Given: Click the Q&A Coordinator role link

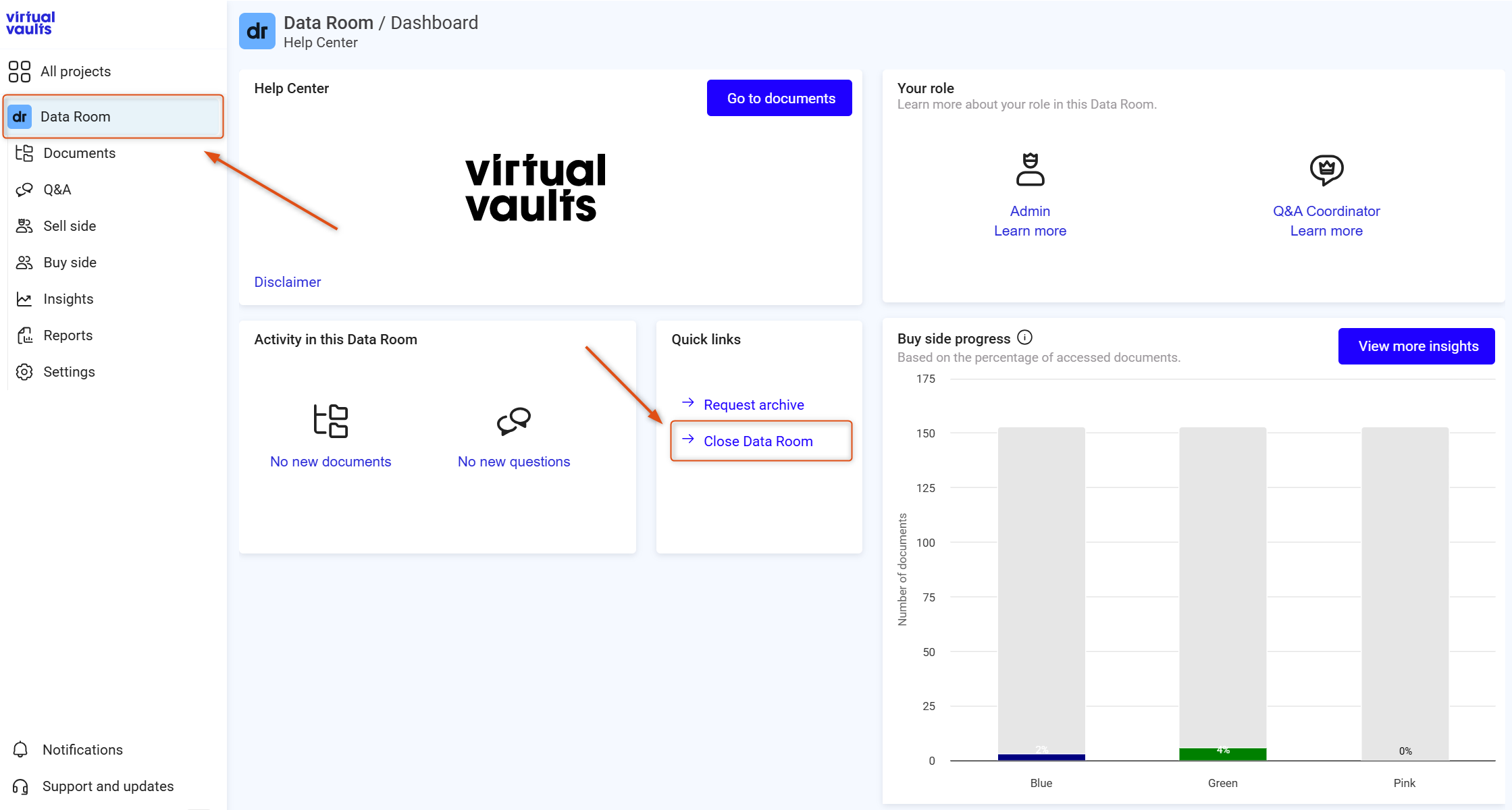Looking at the screenshot, I should pos(1326,211).
